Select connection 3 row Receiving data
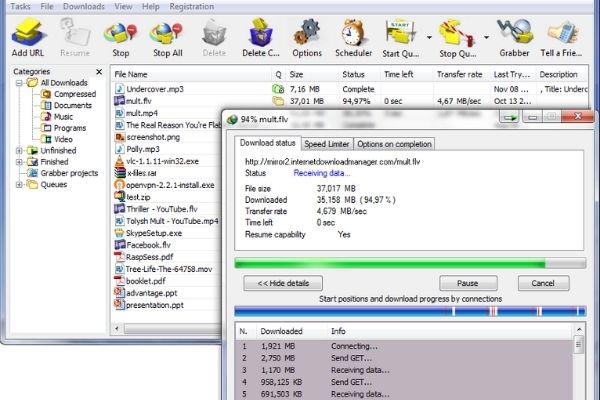 pyautogui.click(x=405, y=370)
